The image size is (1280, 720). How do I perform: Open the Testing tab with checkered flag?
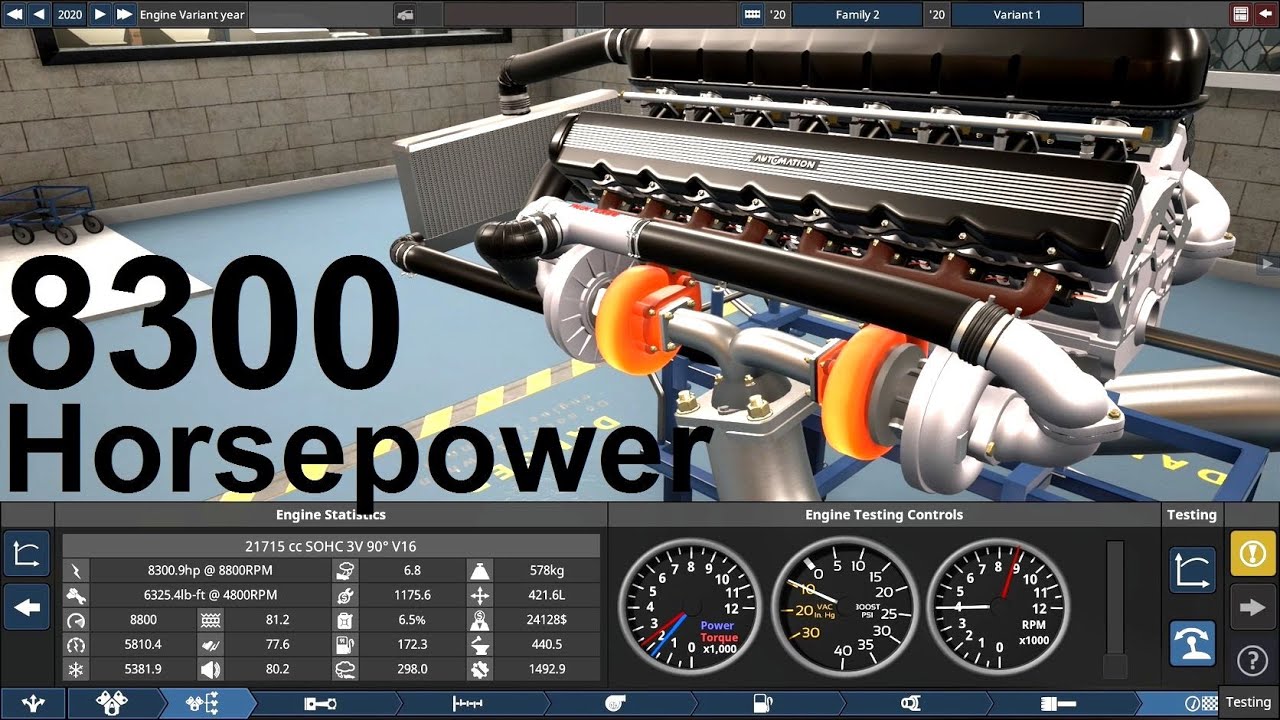coord(1200,703)
